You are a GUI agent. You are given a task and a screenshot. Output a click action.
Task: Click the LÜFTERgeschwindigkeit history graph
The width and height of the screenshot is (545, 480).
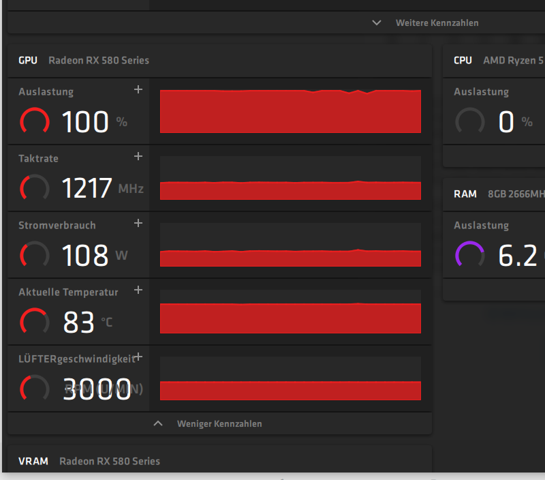290,378
